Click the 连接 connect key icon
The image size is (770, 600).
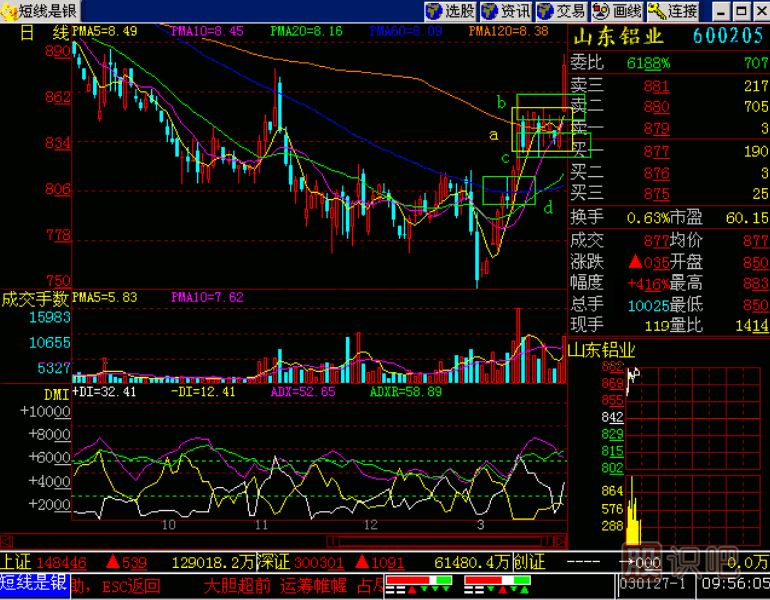(673, 11)
